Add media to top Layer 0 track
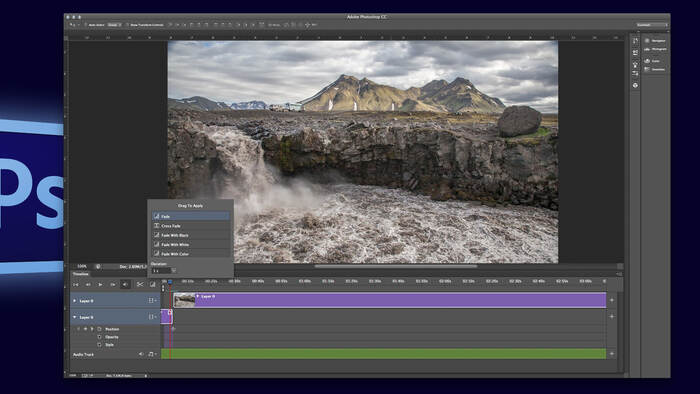 pos(612,300)
